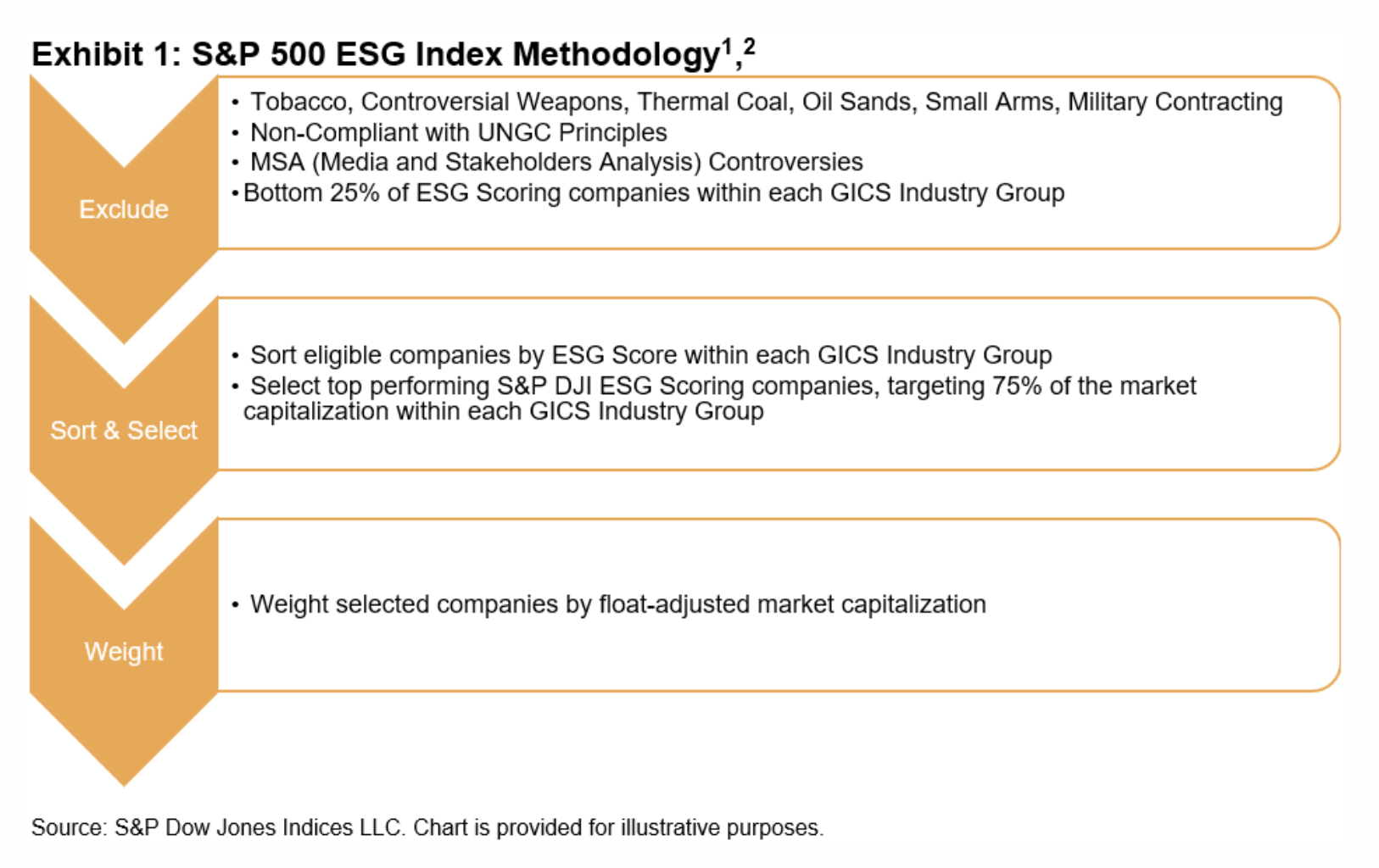Click the Non-Compliant with UNGC Principles bullet

click(458, 132)
